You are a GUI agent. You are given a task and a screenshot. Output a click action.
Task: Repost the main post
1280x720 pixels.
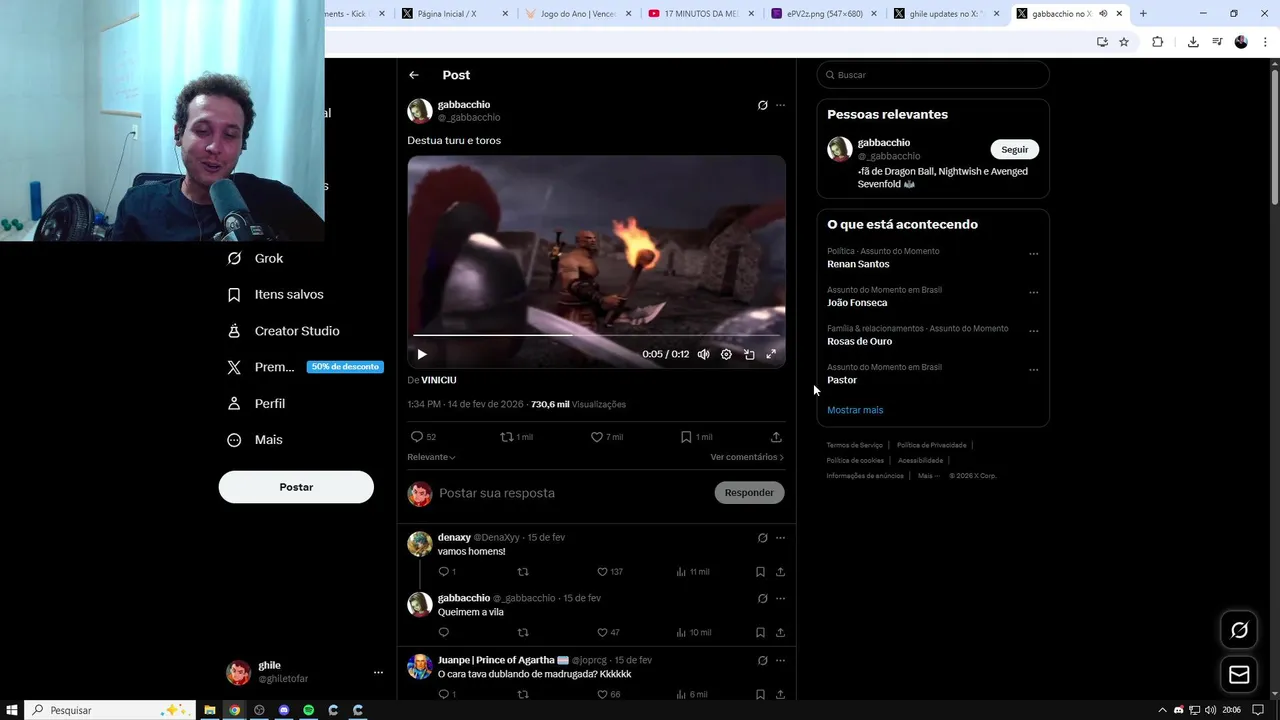pyautogui.click(x=517, y=437)
